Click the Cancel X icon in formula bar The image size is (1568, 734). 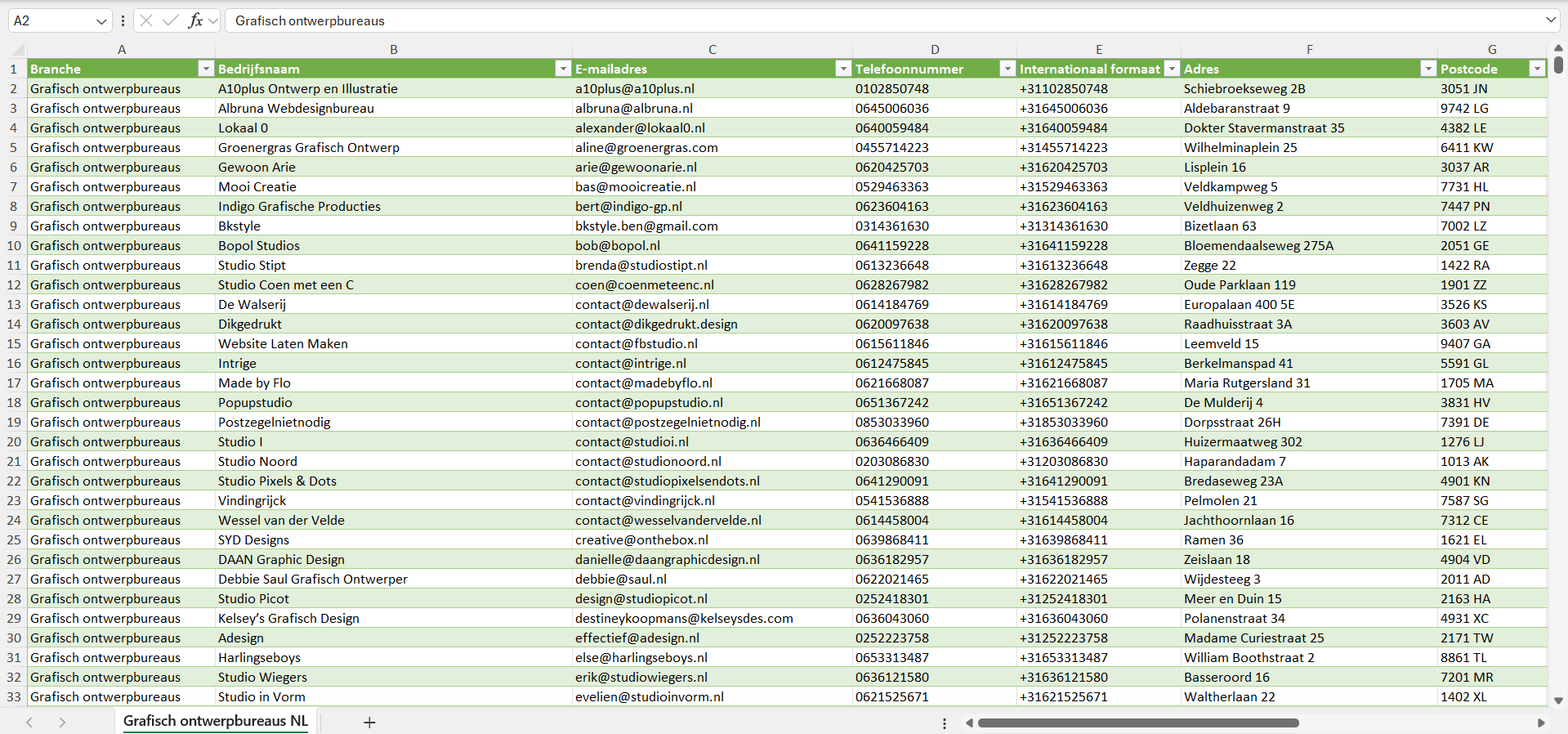click(146, 20)
